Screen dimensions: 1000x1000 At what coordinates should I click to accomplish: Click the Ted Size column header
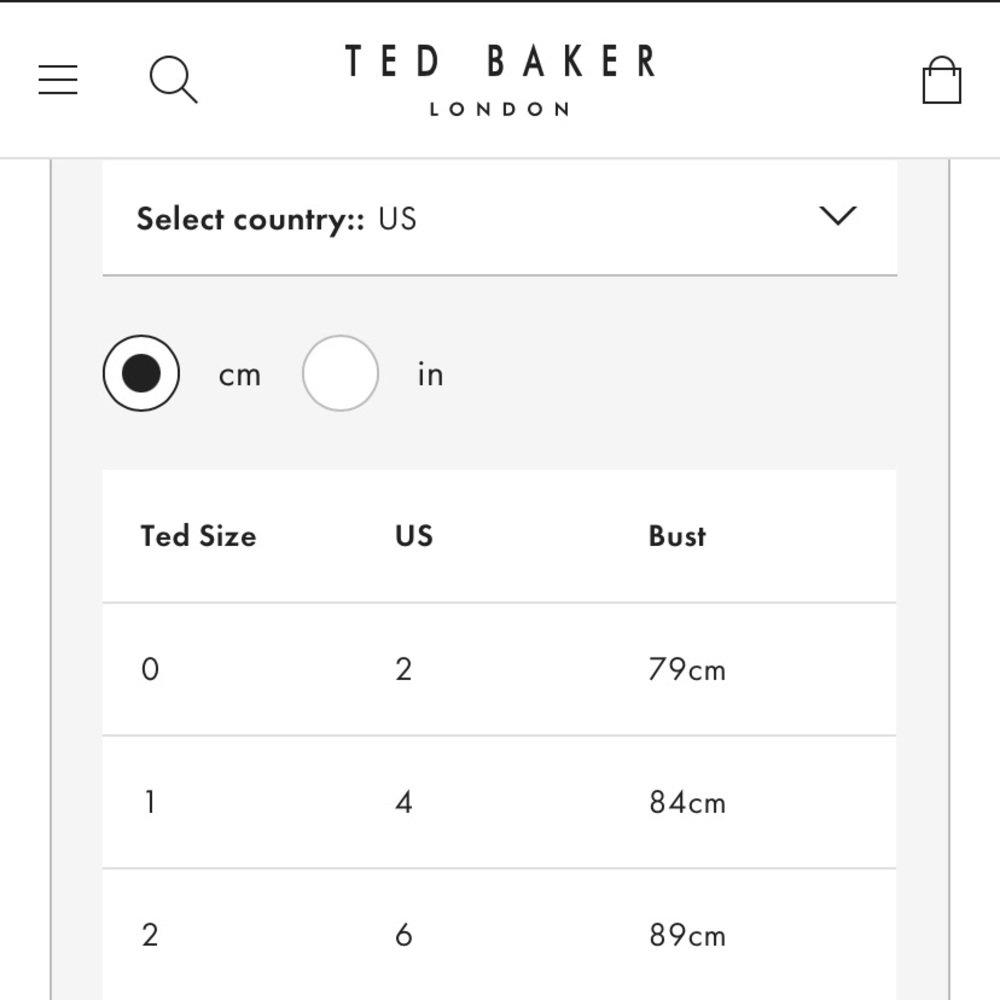click(x=198, y=536)
